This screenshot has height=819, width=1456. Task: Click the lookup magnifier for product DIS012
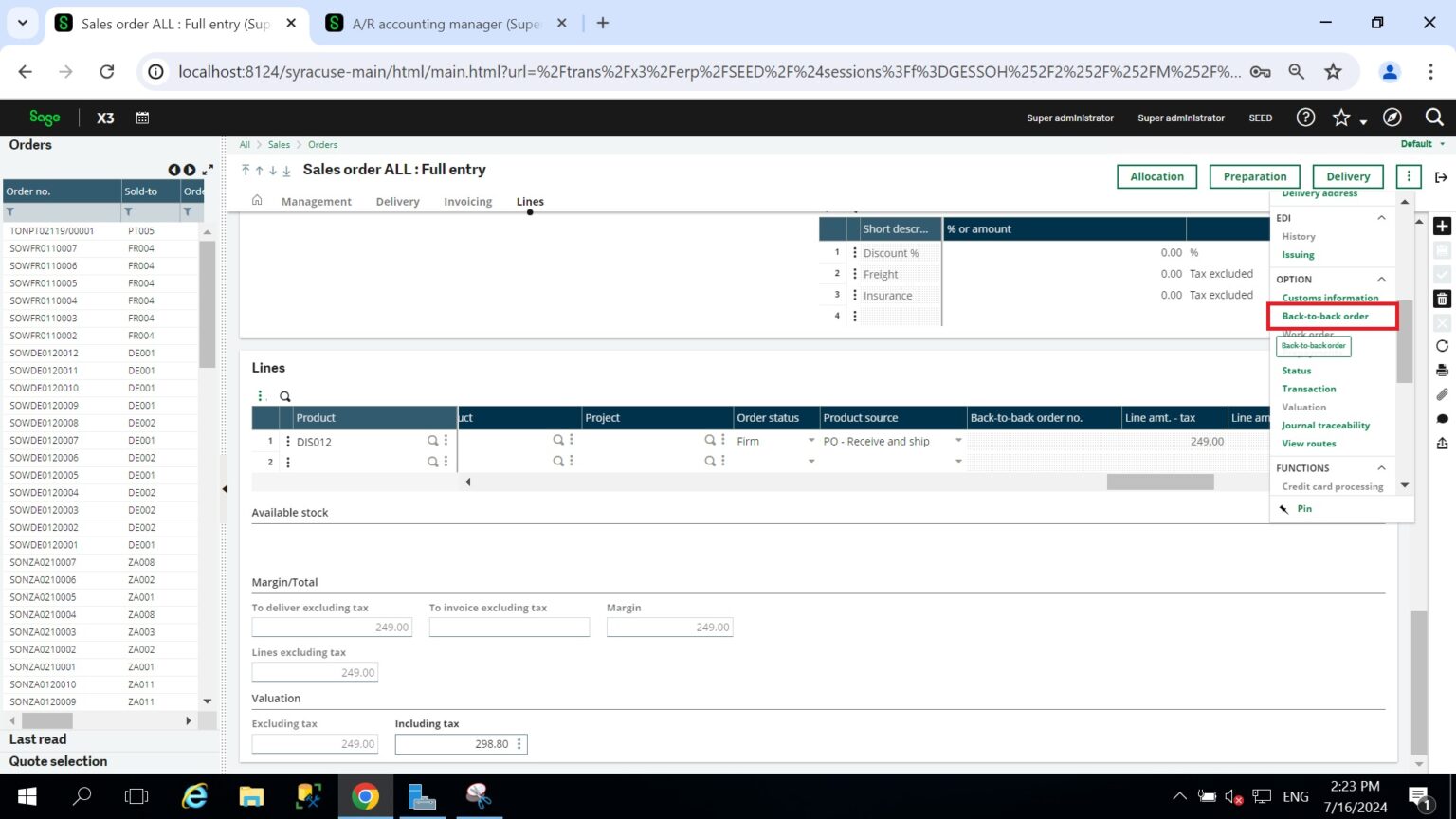pyautogui.click(x=432, y=441)
